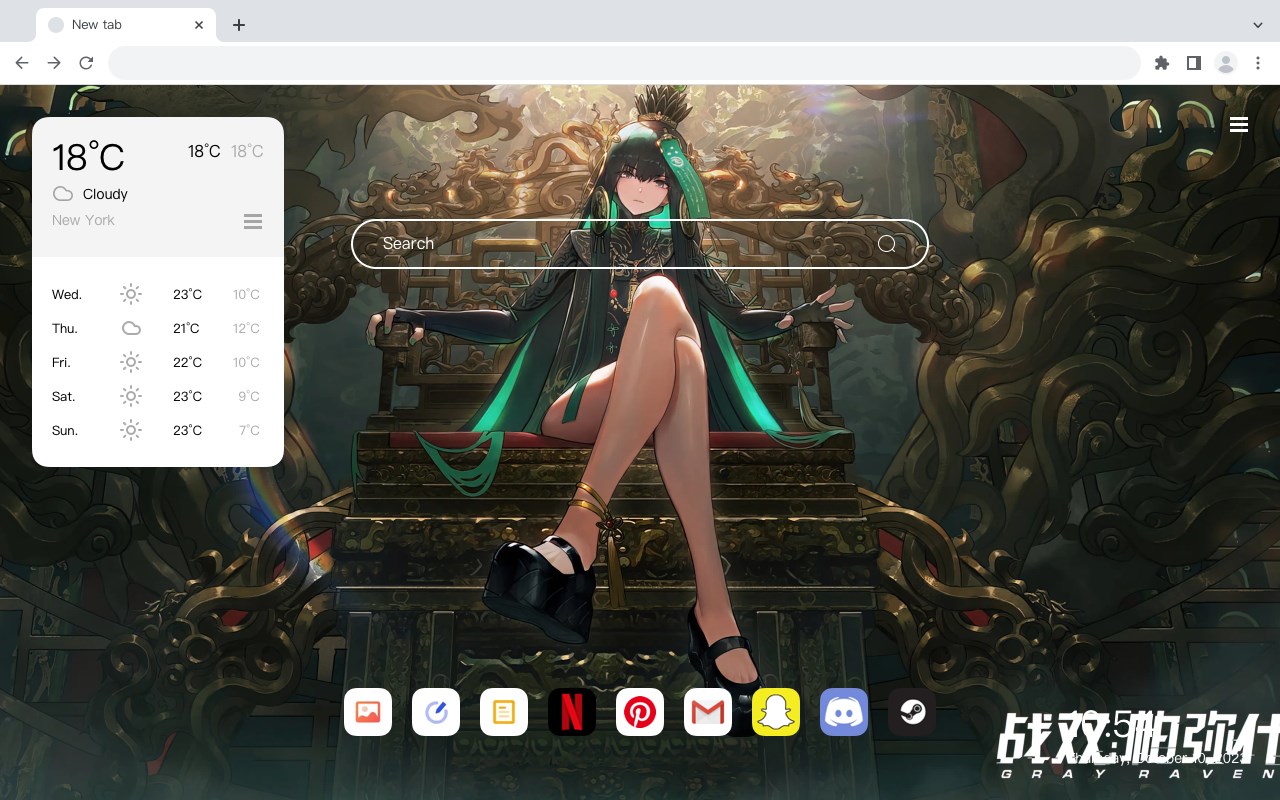Close the New tab tab
The width and height of the screenshot is (1280, 800).
(x=200, y=25)
